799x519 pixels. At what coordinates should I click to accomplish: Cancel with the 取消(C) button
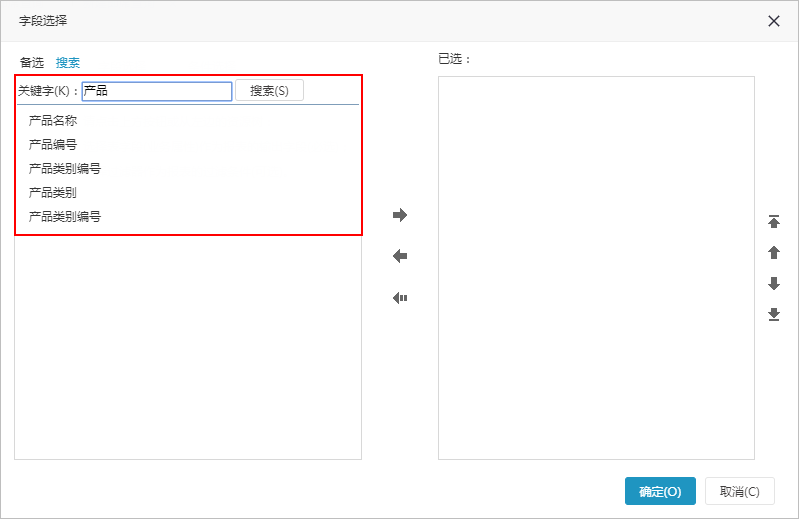739,491
